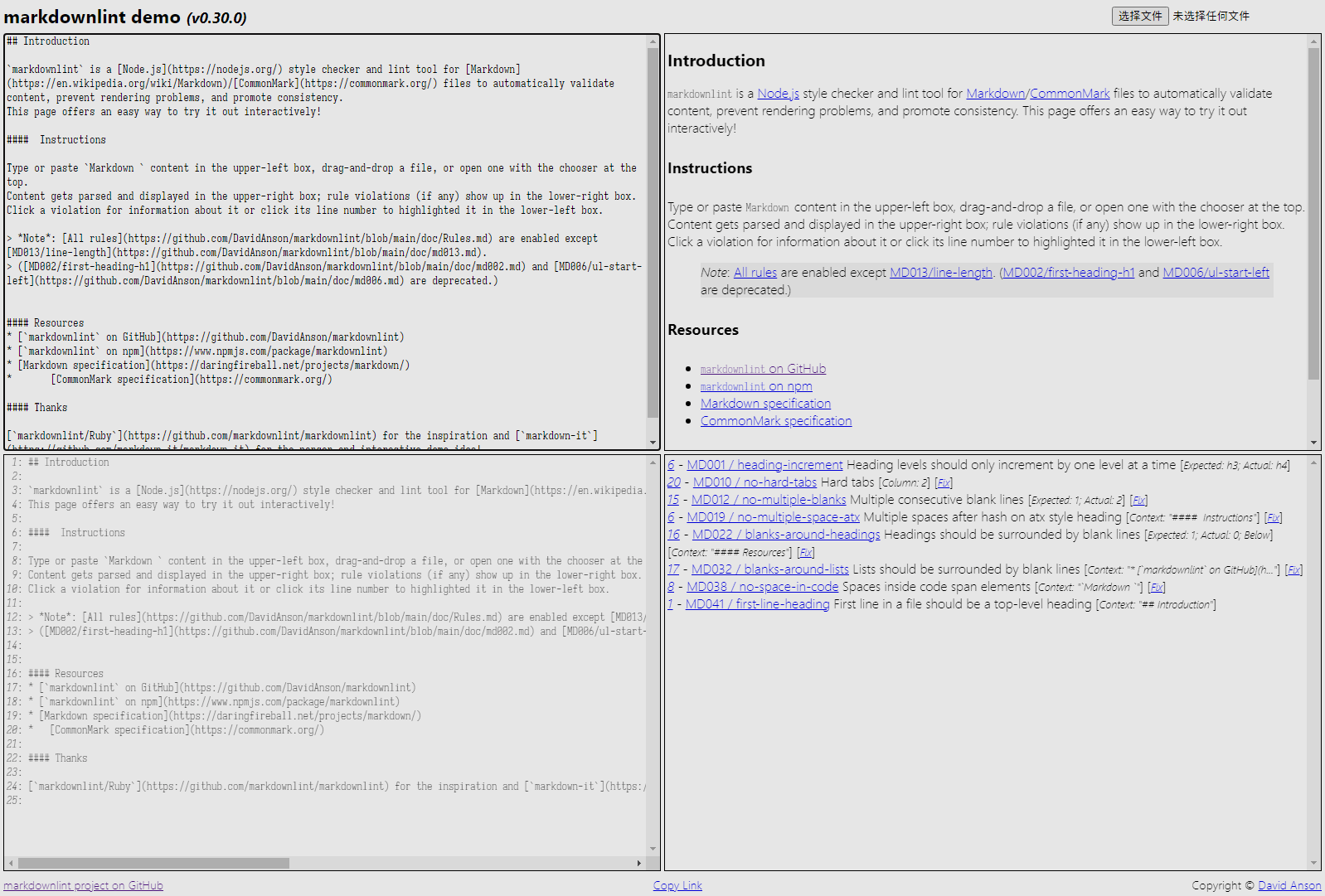
Task: Click inside the Markdown editor textarea
Action: pos(325,242)
